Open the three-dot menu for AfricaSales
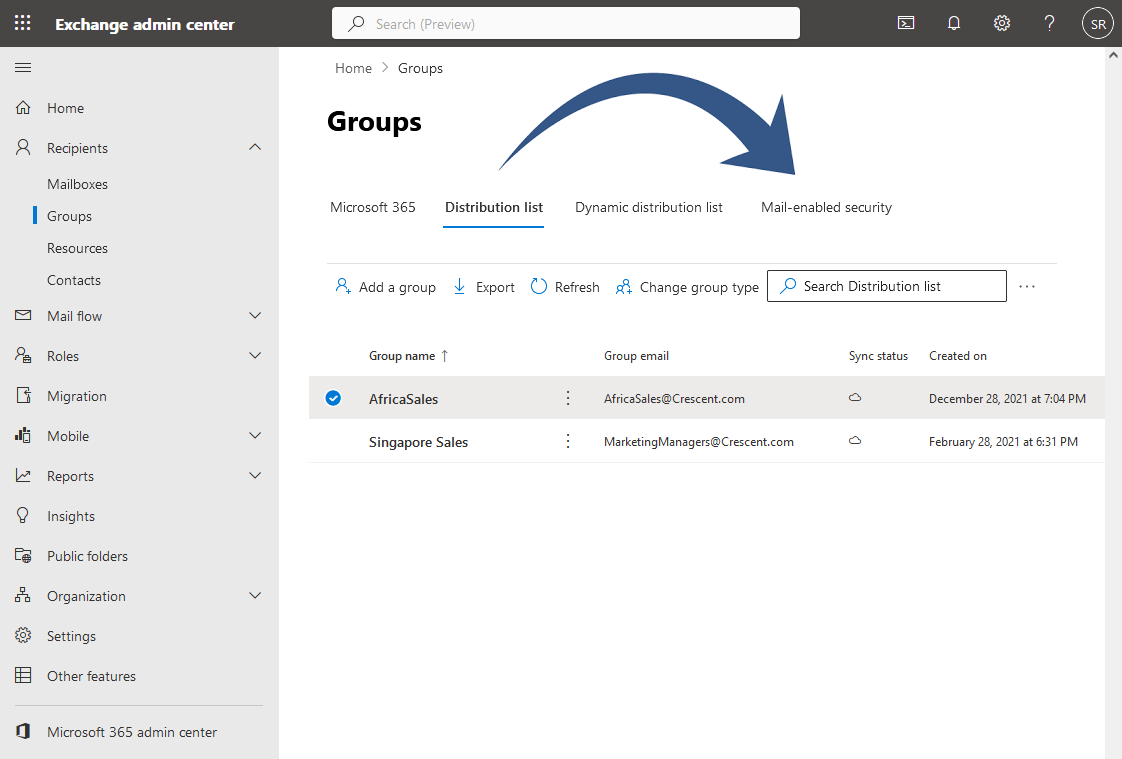The image size is (1122, 759). click(x=568, y=397)
